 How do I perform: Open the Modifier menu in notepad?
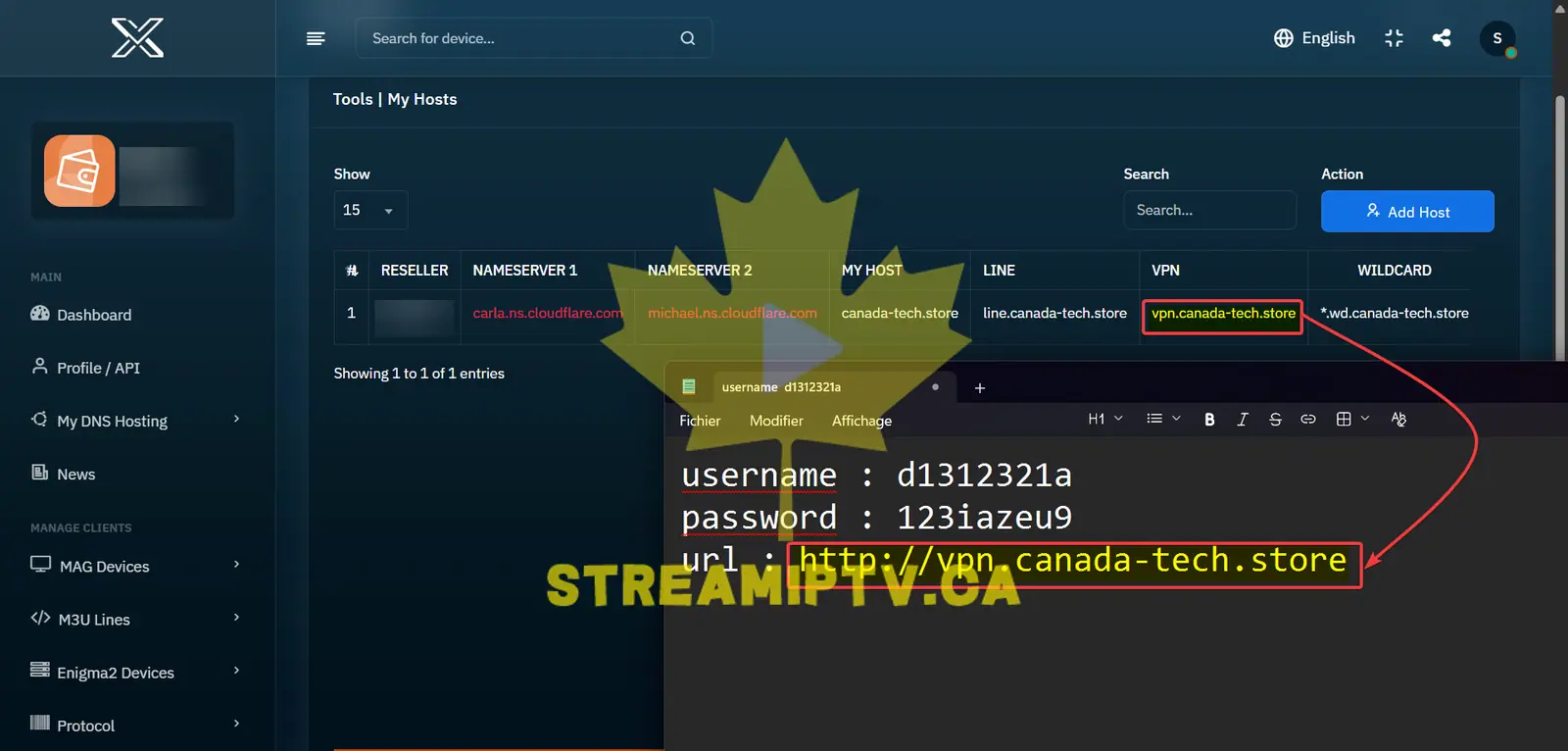(x=776, y=421)
